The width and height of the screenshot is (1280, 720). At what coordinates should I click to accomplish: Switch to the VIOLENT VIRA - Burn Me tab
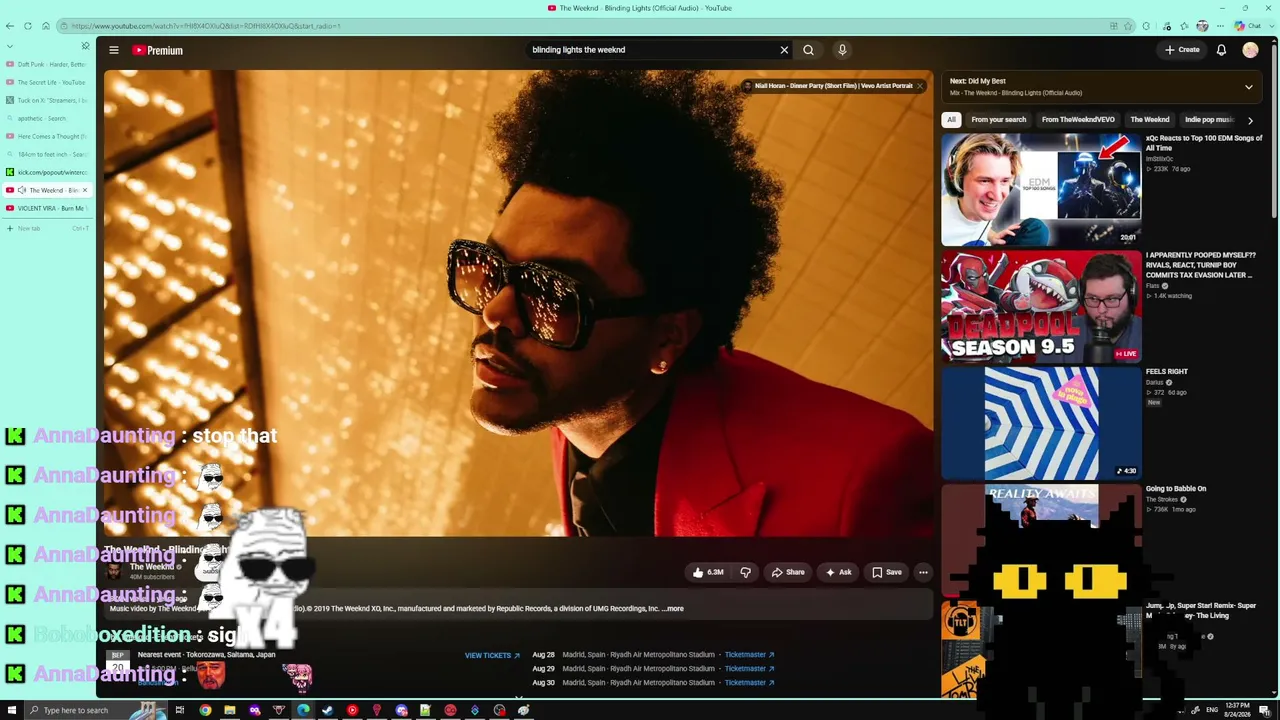tap(47, 208)
